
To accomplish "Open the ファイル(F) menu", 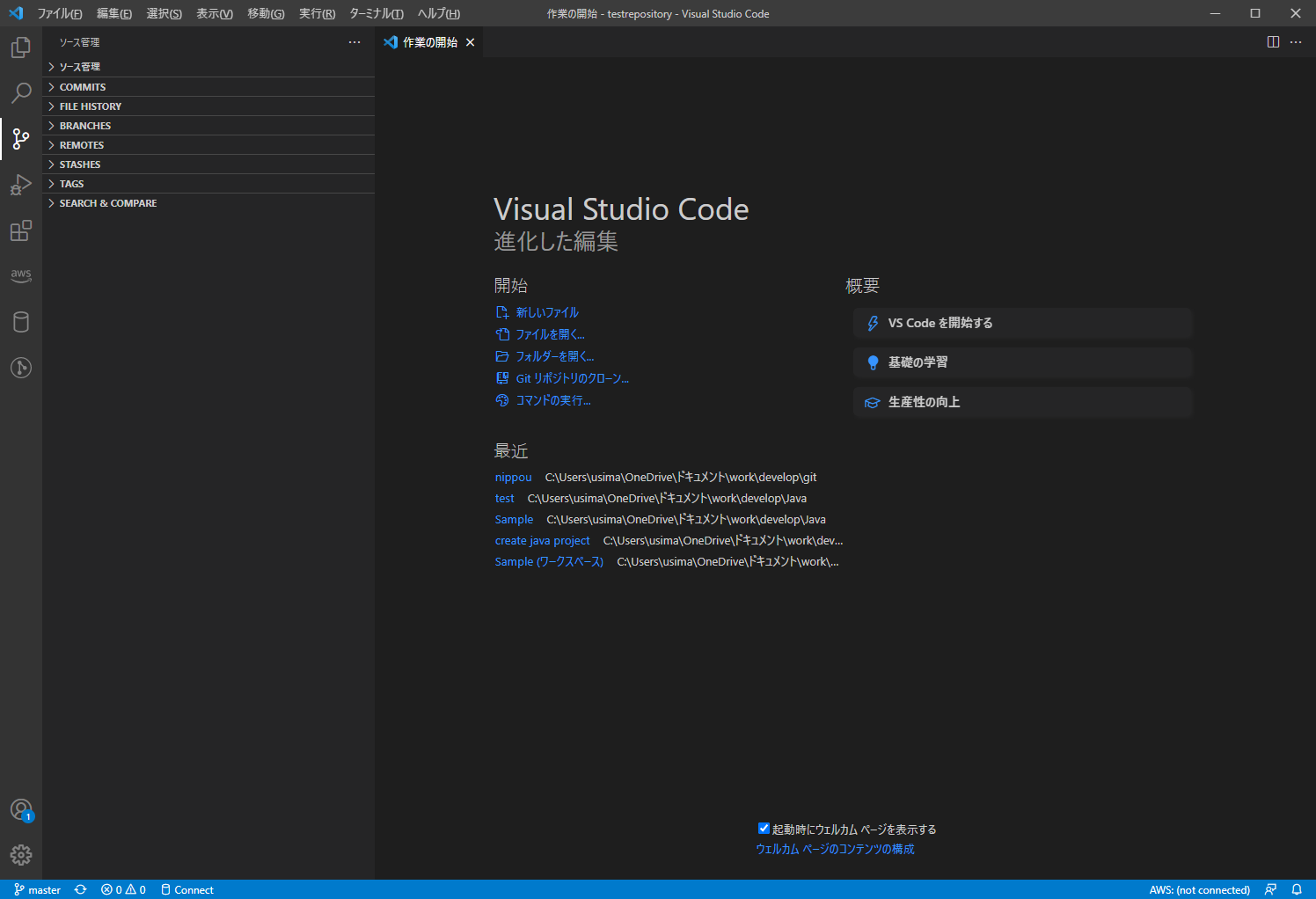I will click(60, 13).
